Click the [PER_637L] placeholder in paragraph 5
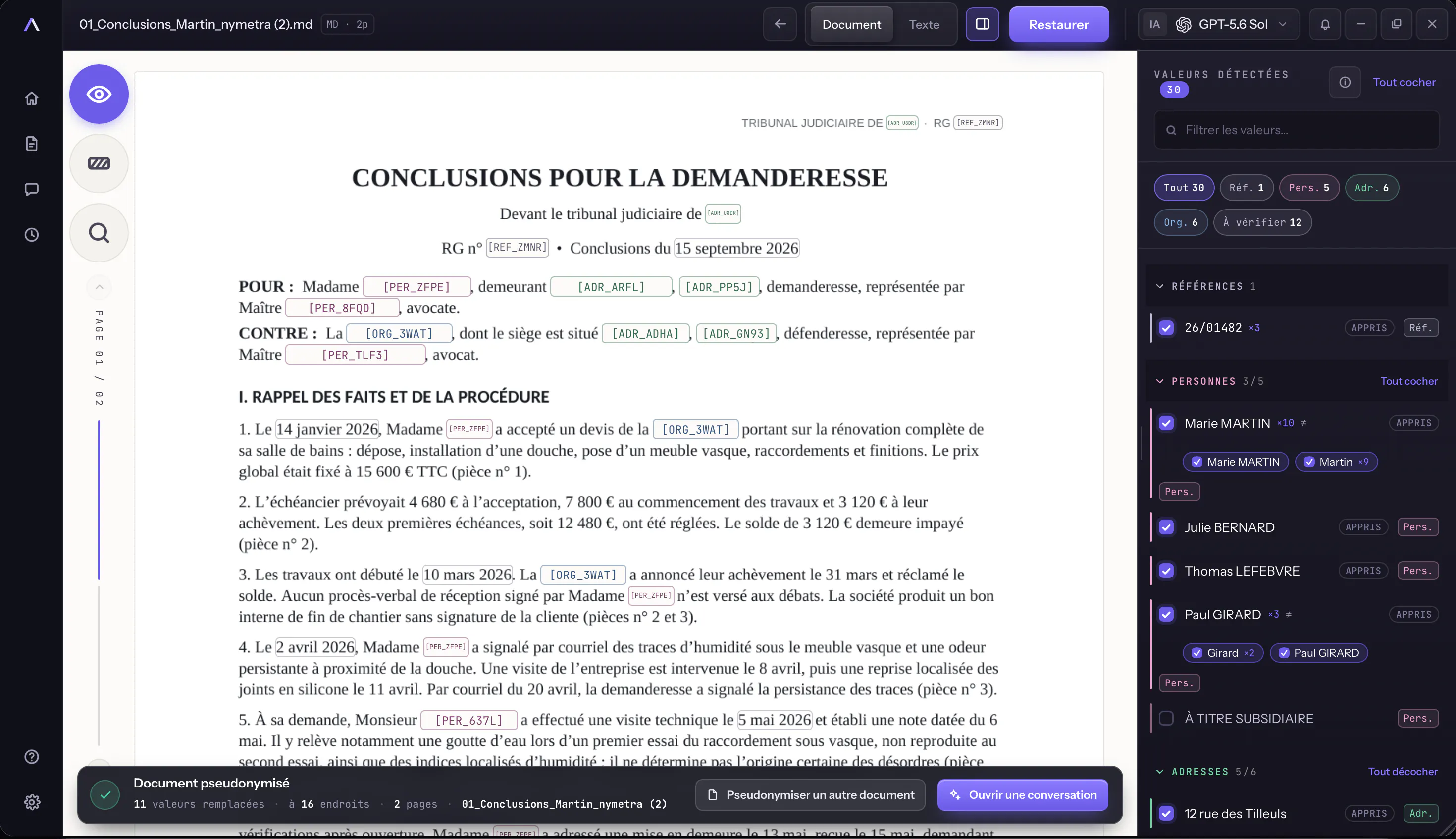The width and height of the screenshot is (1456, 839). click(469, 720)
